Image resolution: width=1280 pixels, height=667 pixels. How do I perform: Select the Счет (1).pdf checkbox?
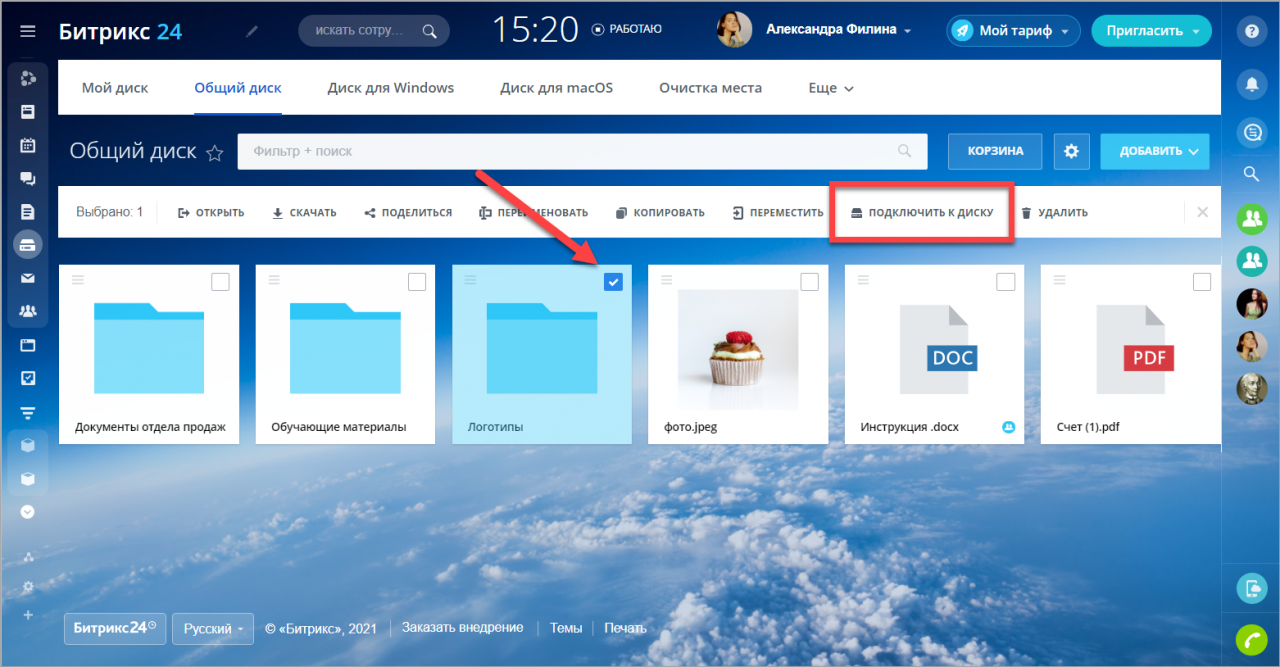1201,282
